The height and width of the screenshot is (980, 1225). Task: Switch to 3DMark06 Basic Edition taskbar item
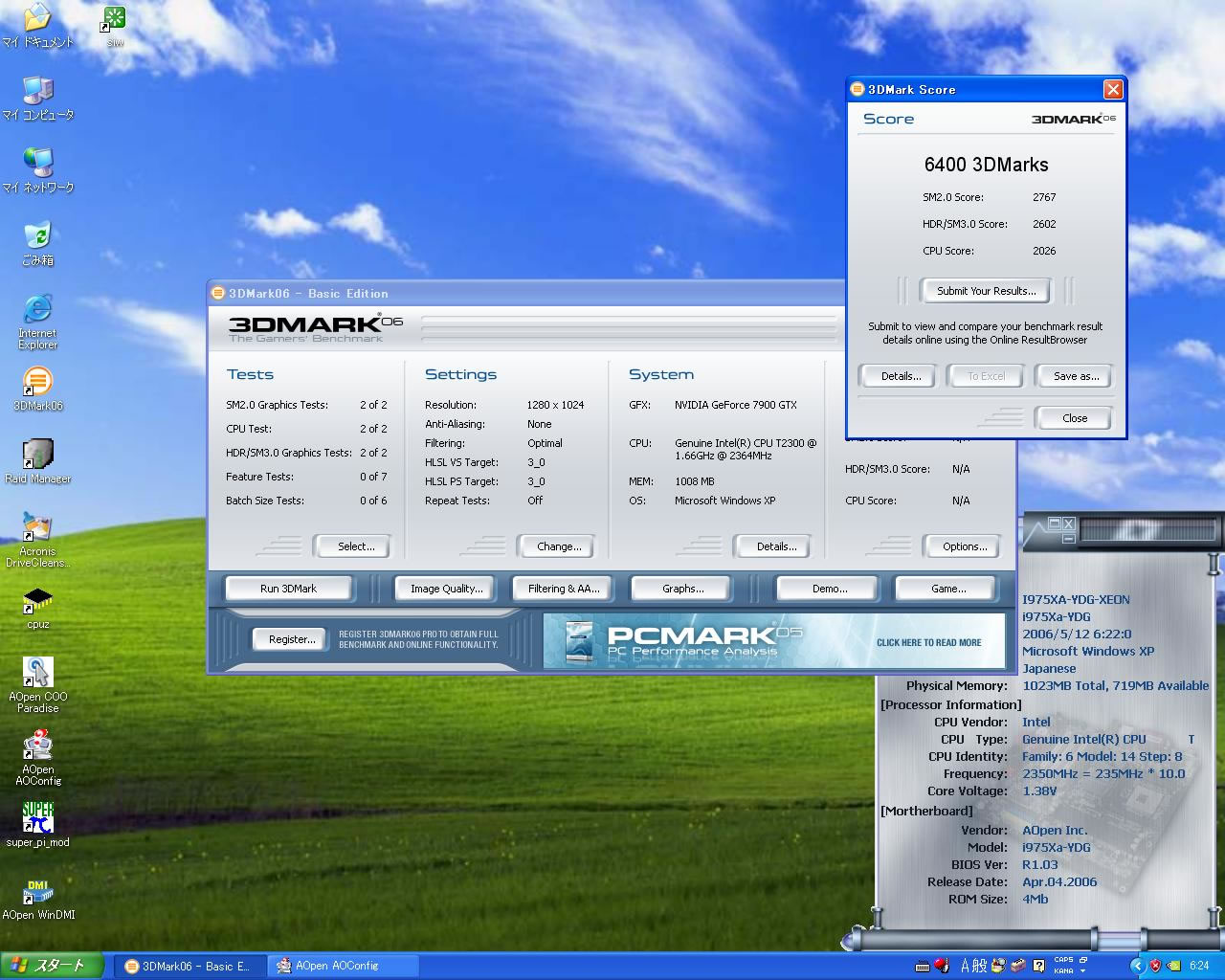[x=189, y=967]
